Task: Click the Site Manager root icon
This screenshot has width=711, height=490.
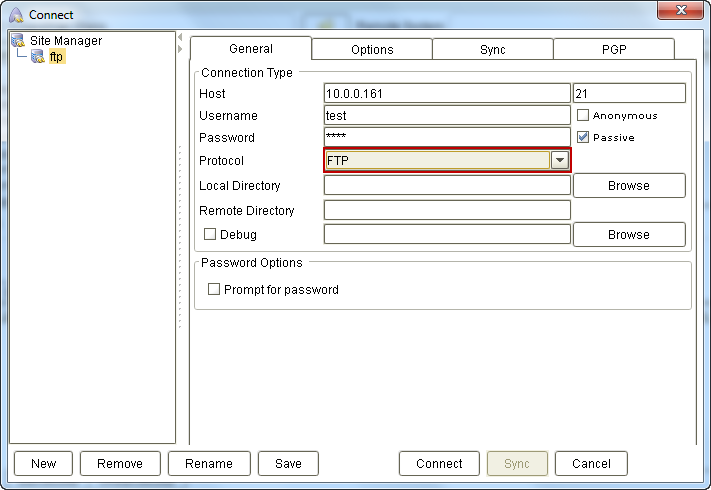Action: 18,41
